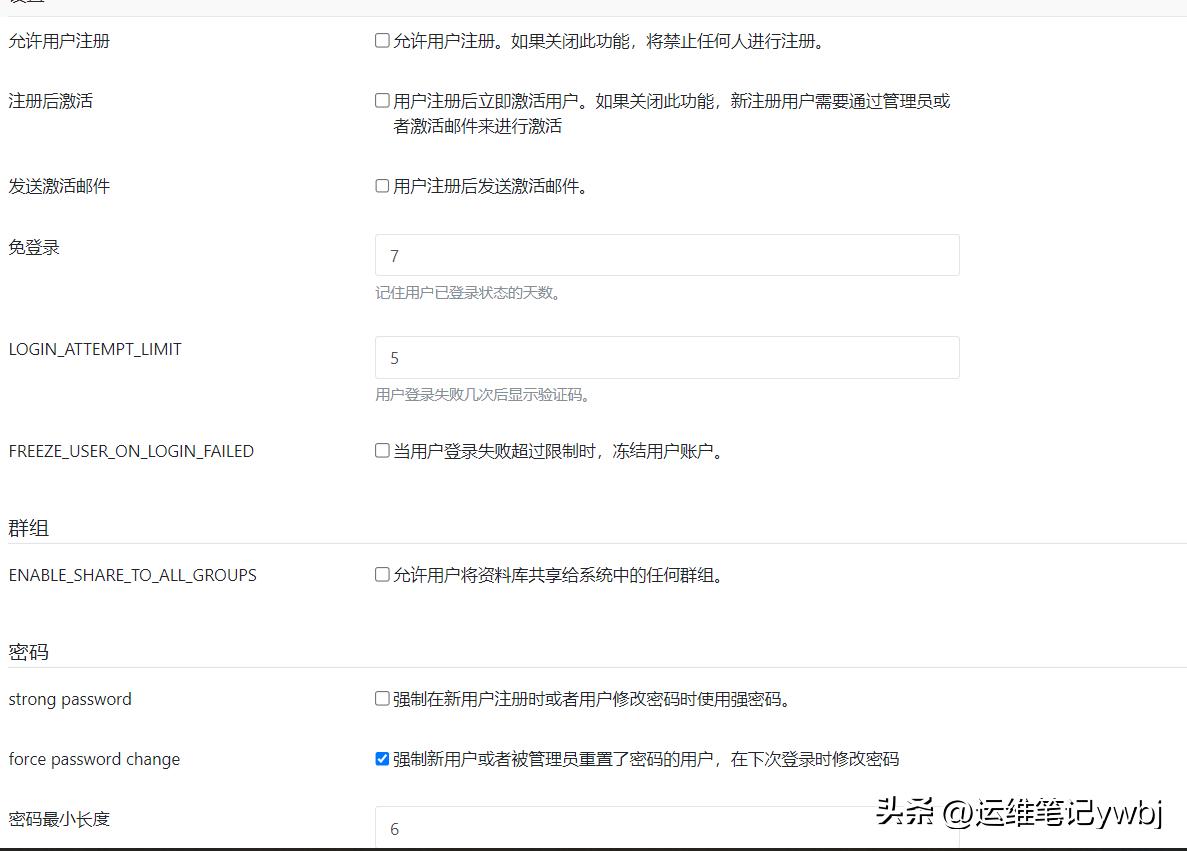
Task: Click the strong password label
Action: [x=70, y=698]
